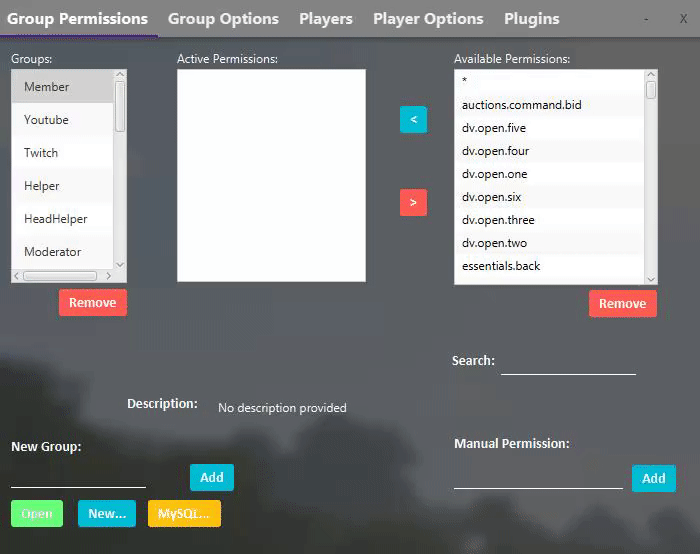Click Groups list horizontal scroll right arrow

click(108, 276)
